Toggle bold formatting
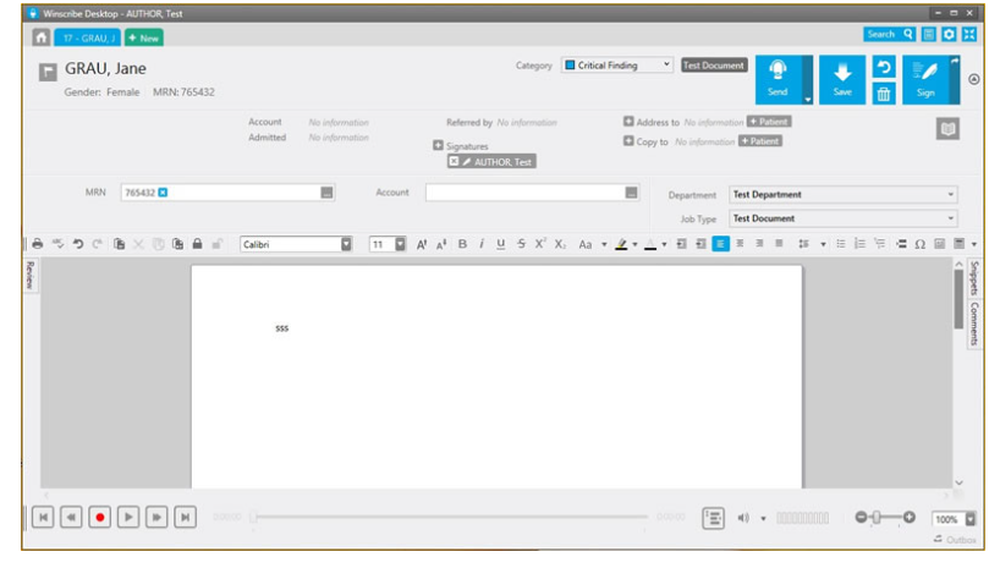The height and width of the screenshot is (581, 1000). coord(462,244)
